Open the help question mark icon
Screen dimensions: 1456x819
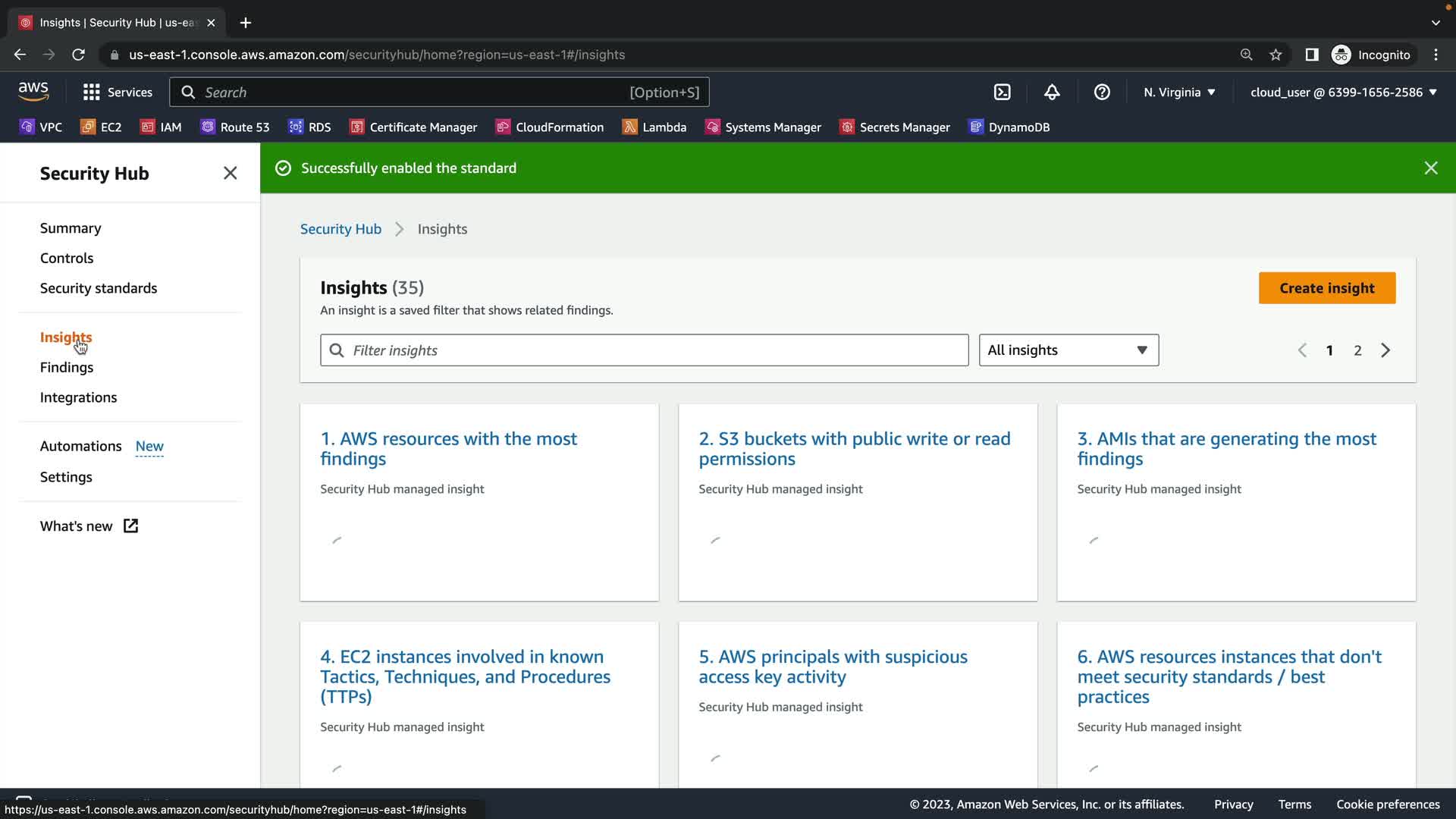pos(1102,93)
